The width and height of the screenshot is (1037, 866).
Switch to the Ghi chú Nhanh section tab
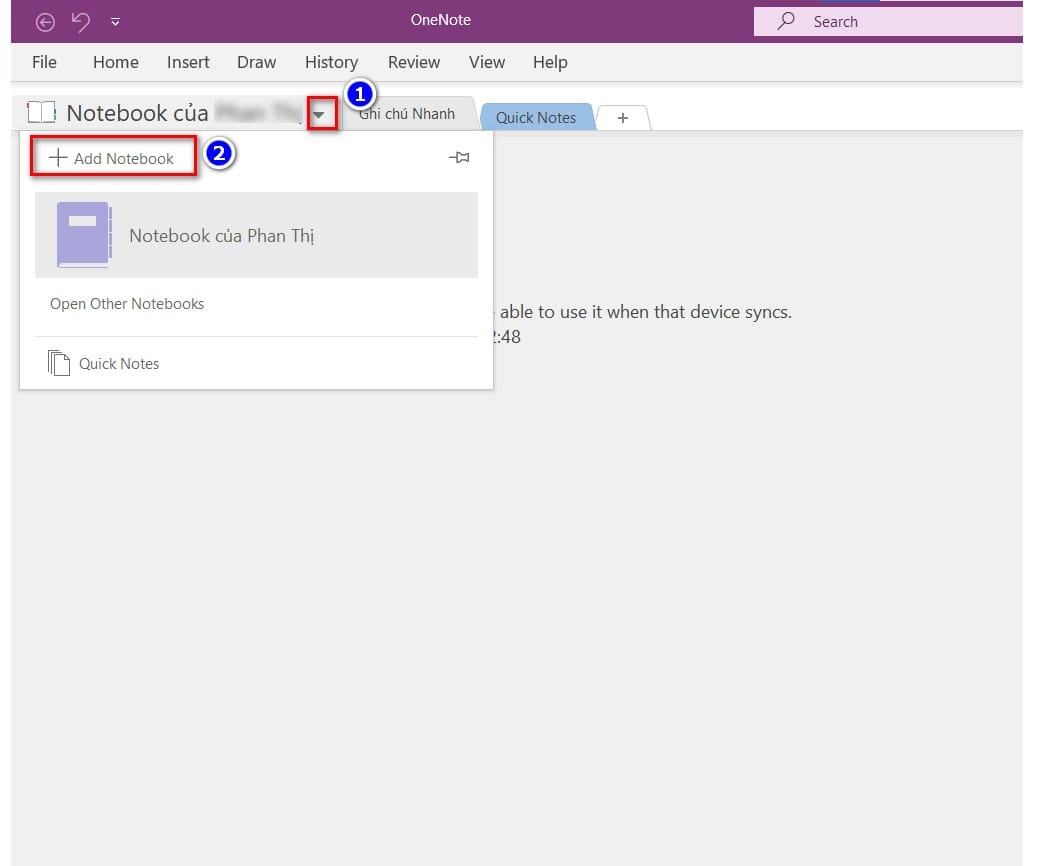[x=407, y=114]
